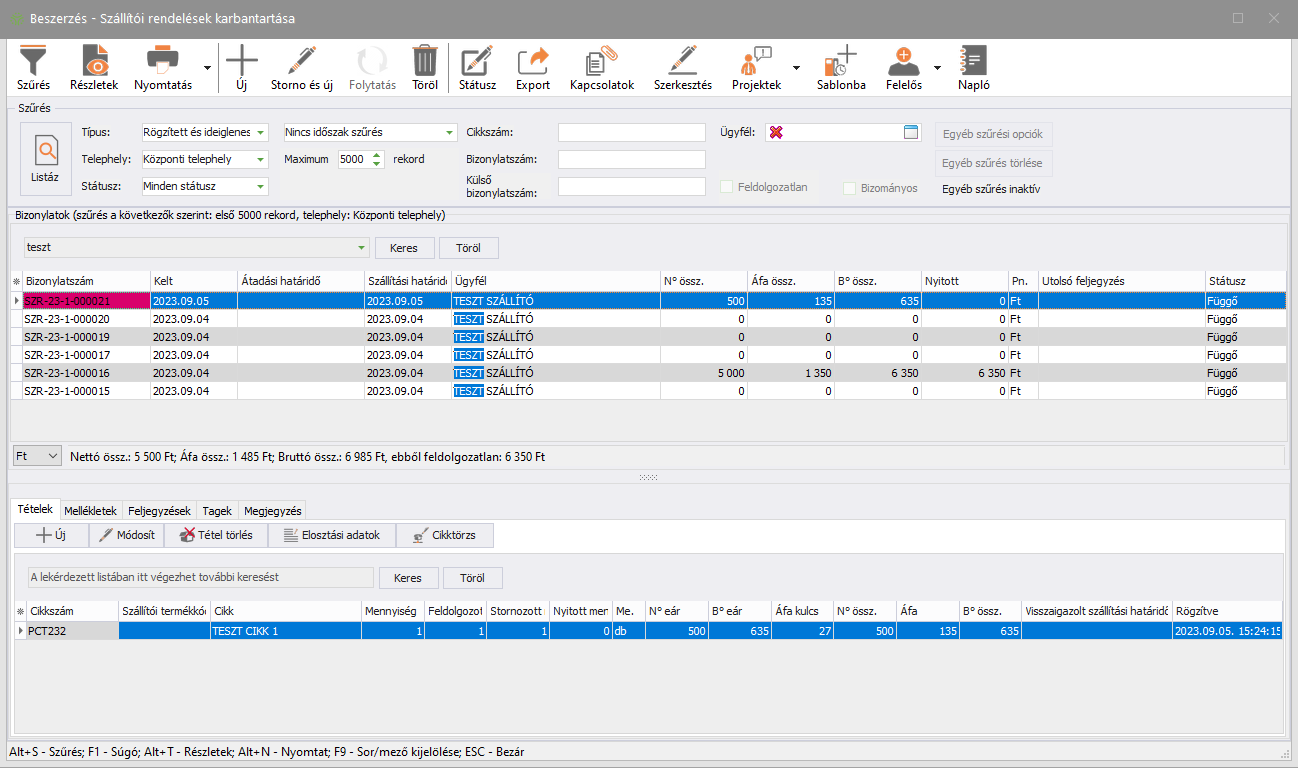1298x768 pixels.
Task: Create new order with Új plus icon
Action: point(241,62)
